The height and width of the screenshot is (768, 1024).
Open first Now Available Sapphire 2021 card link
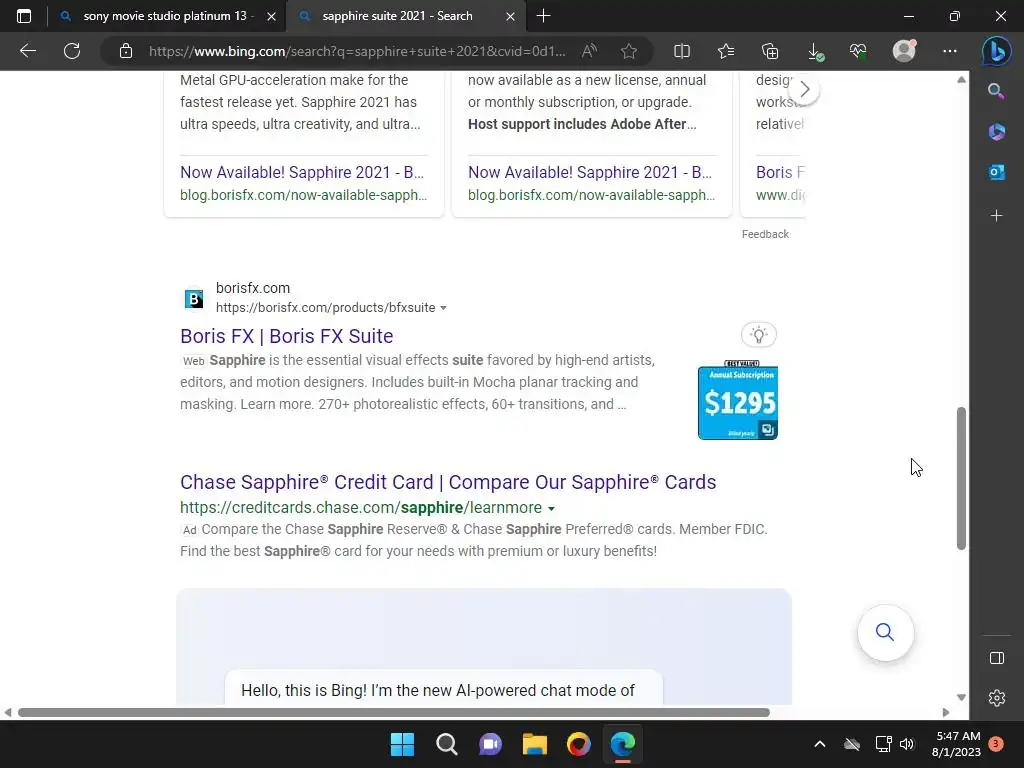tap(302, 172)
